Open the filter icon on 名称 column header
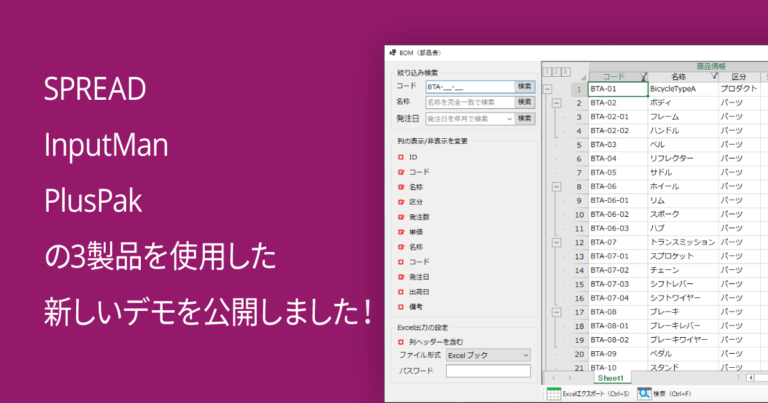Viewport: 768px width, 403px height. pyautogui.click(x=714, y=76)
